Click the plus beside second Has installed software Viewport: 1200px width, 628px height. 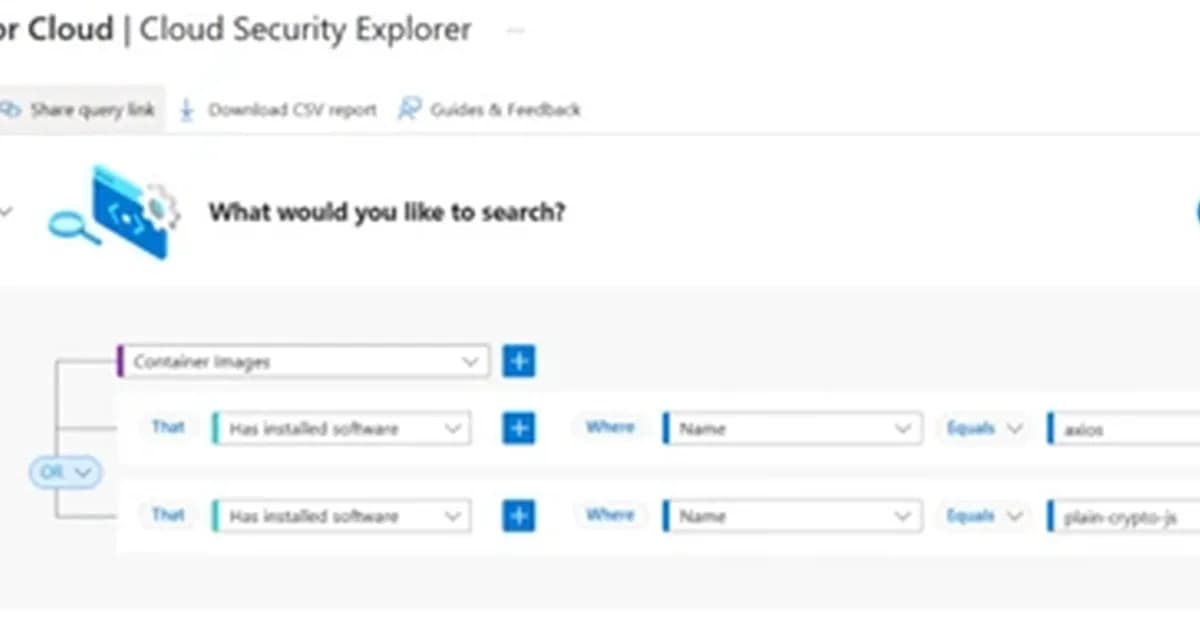518,515
